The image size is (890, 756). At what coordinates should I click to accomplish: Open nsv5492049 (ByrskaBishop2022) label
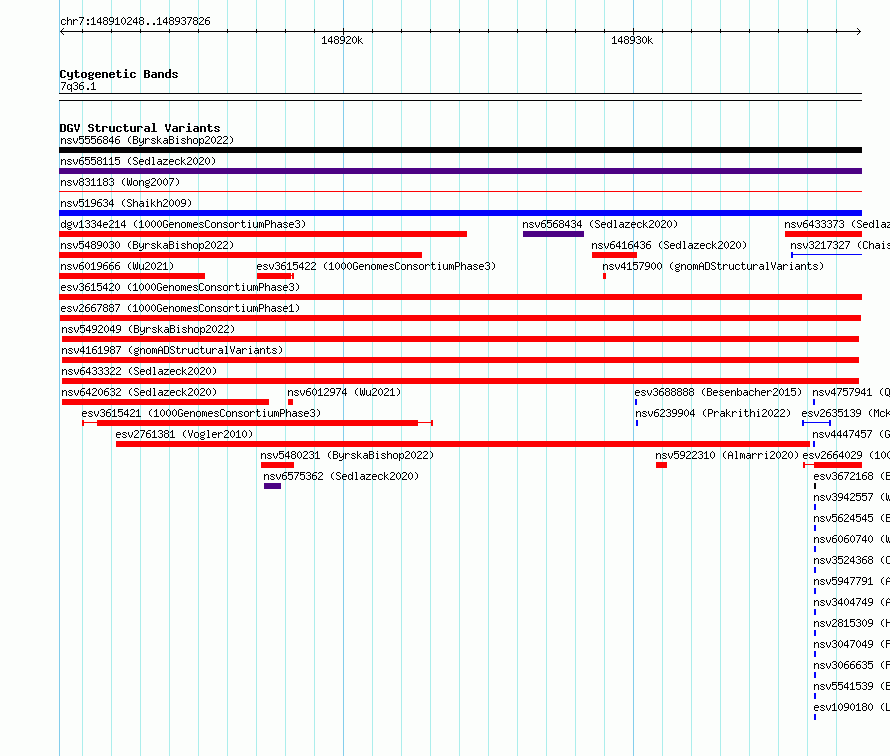(x=148, y=329)
